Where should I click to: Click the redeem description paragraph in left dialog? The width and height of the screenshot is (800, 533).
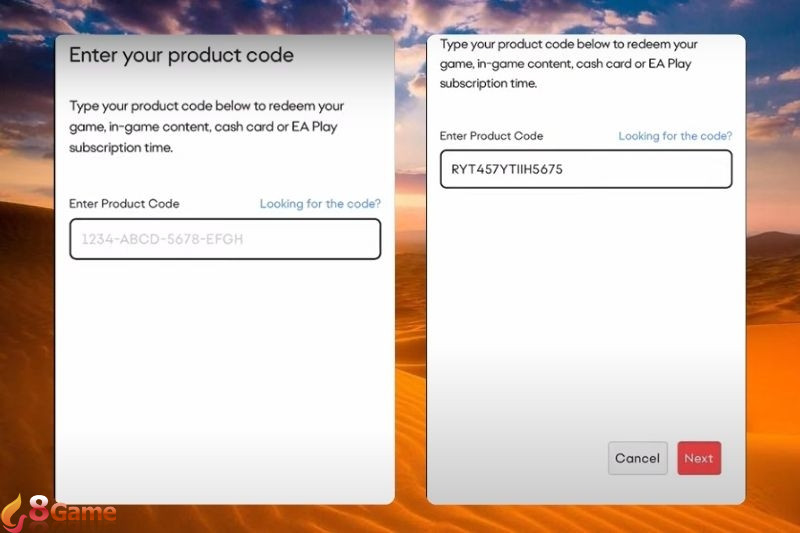[207, 126]
